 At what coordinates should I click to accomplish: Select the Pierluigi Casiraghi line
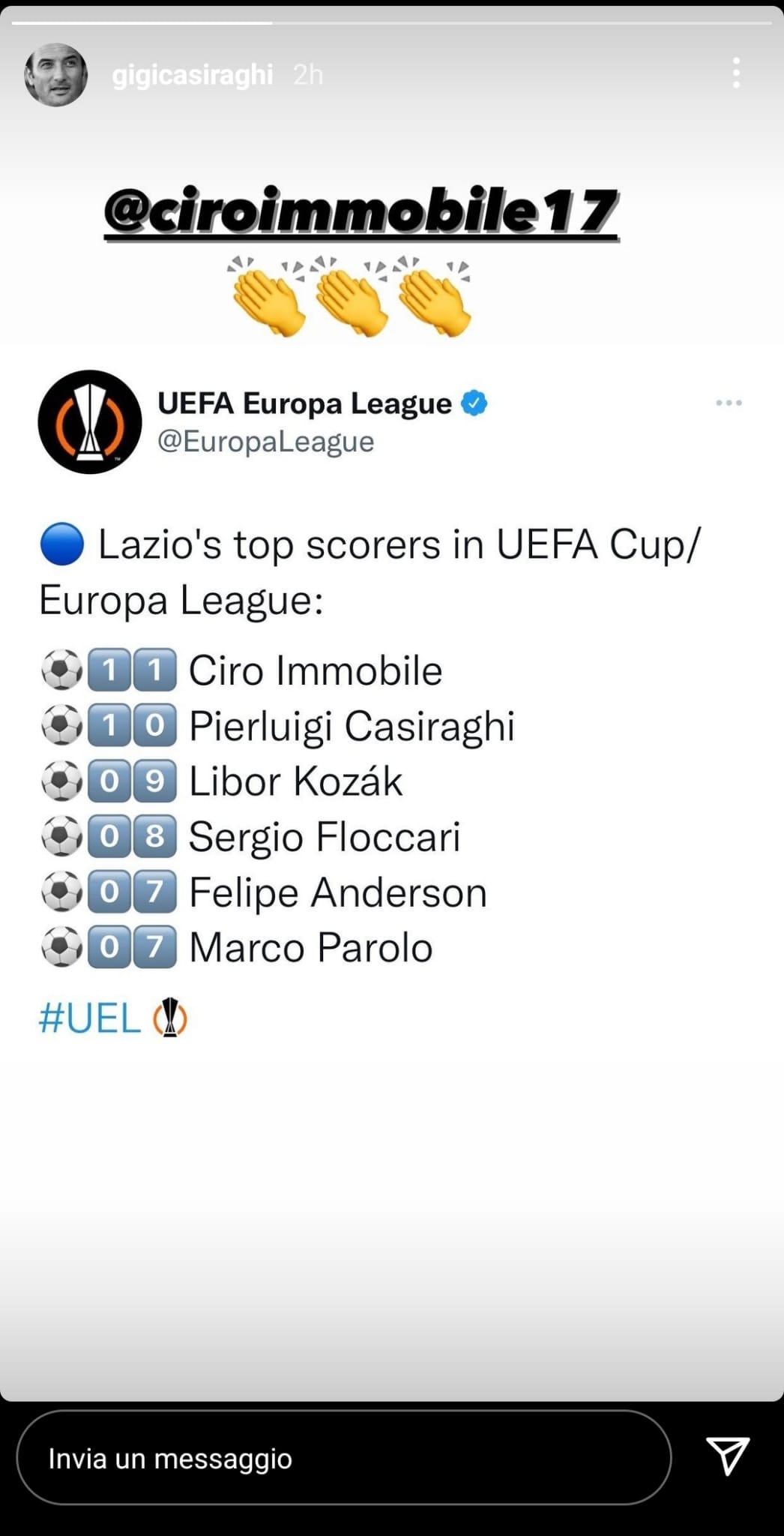click(x=352, y=726)
